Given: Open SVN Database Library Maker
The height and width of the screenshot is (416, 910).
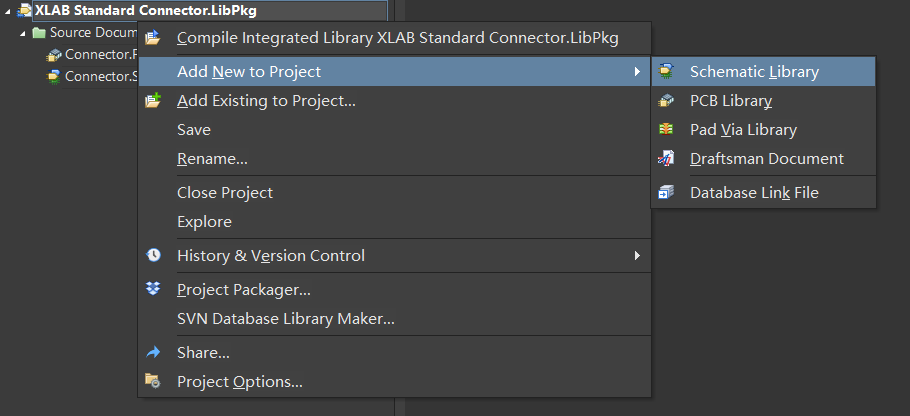Looking at the screenshot, I should click(285, 319).
